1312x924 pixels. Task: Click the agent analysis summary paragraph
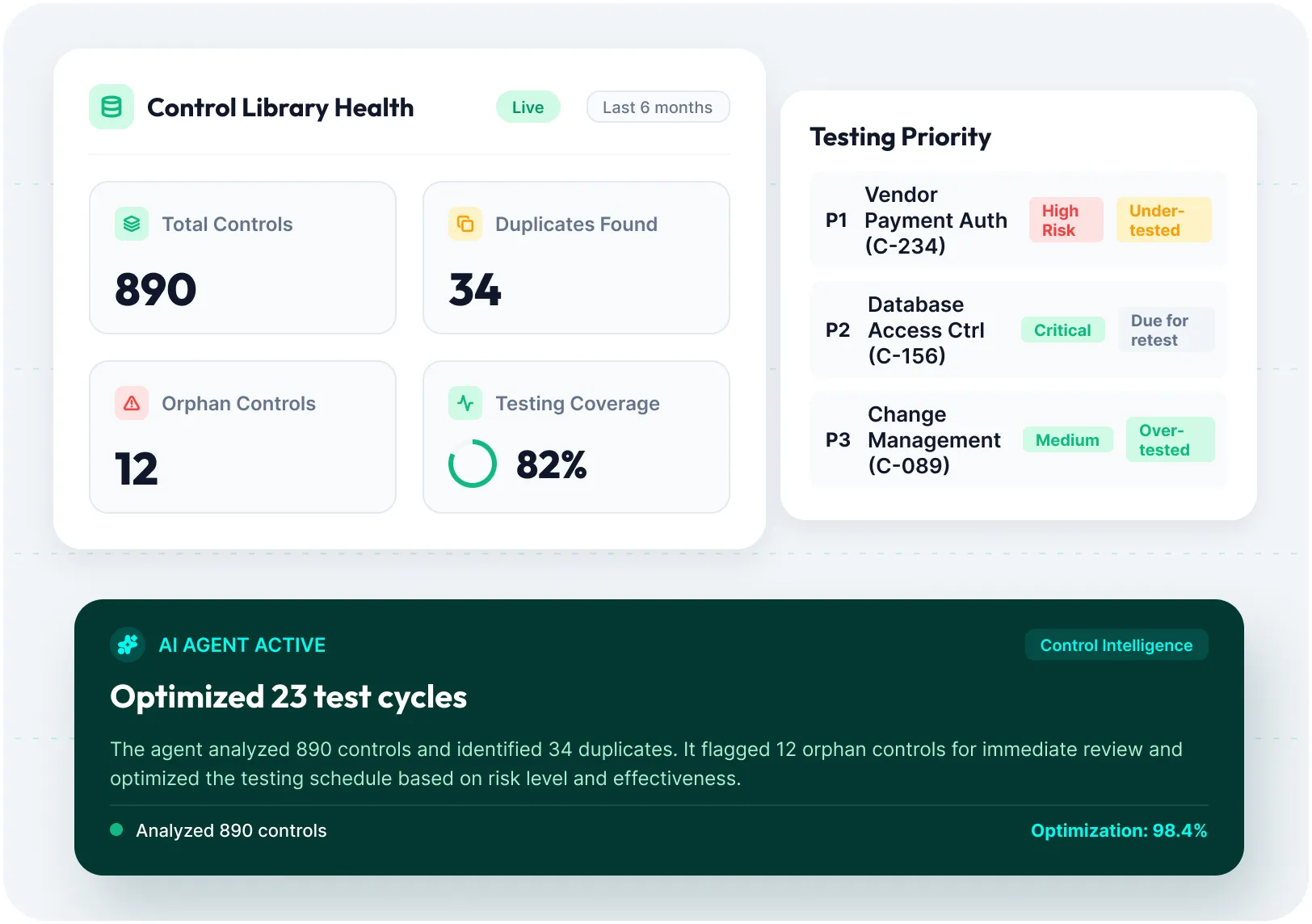click(x=646, y=763)
